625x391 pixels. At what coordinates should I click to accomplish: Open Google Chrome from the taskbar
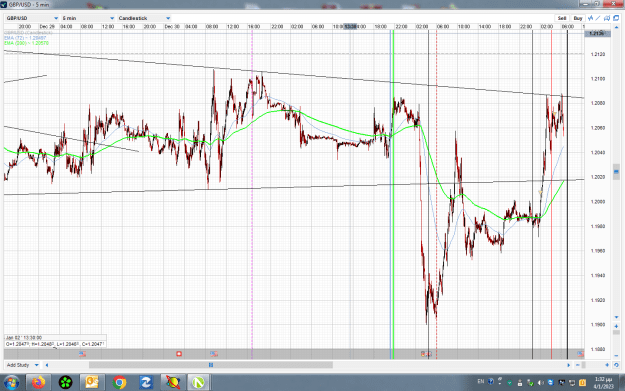tap(119, 383)
